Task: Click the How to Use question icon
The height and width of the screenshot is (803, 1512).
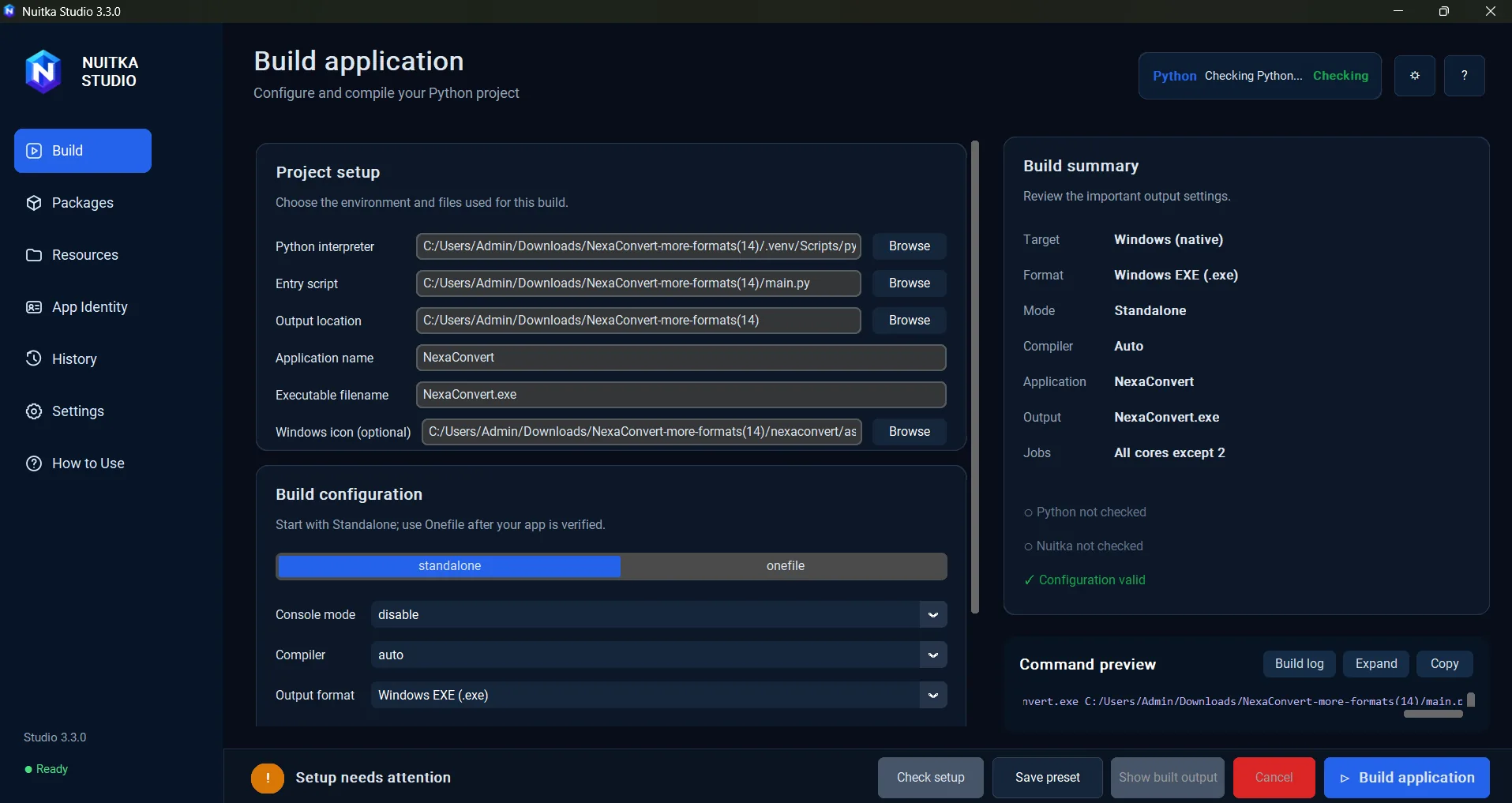Action: coord(34,463)
